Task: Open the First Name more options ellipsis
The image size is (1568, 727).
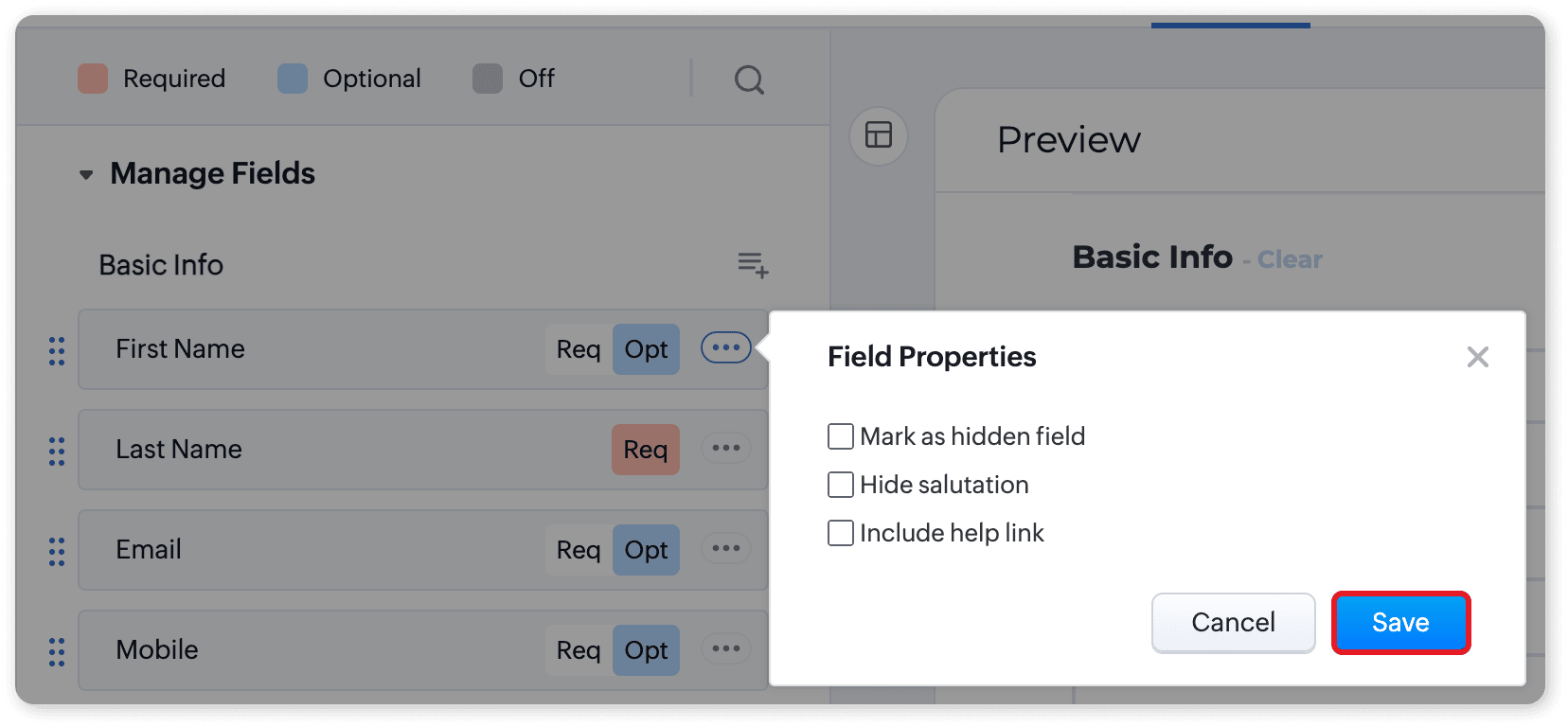Action: 725,347
